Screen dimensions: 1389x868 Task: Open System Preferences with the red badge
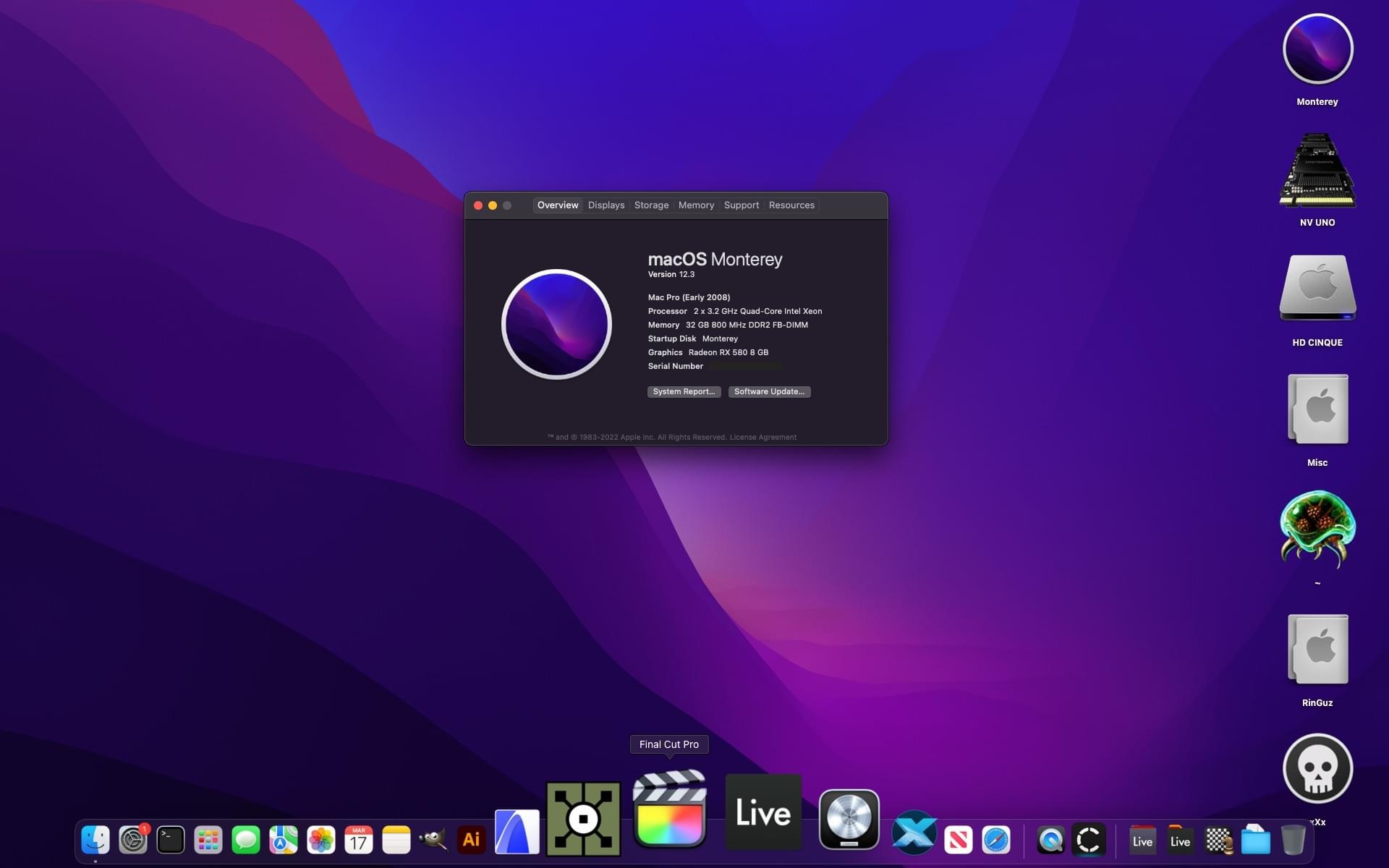tap(133, 840)
